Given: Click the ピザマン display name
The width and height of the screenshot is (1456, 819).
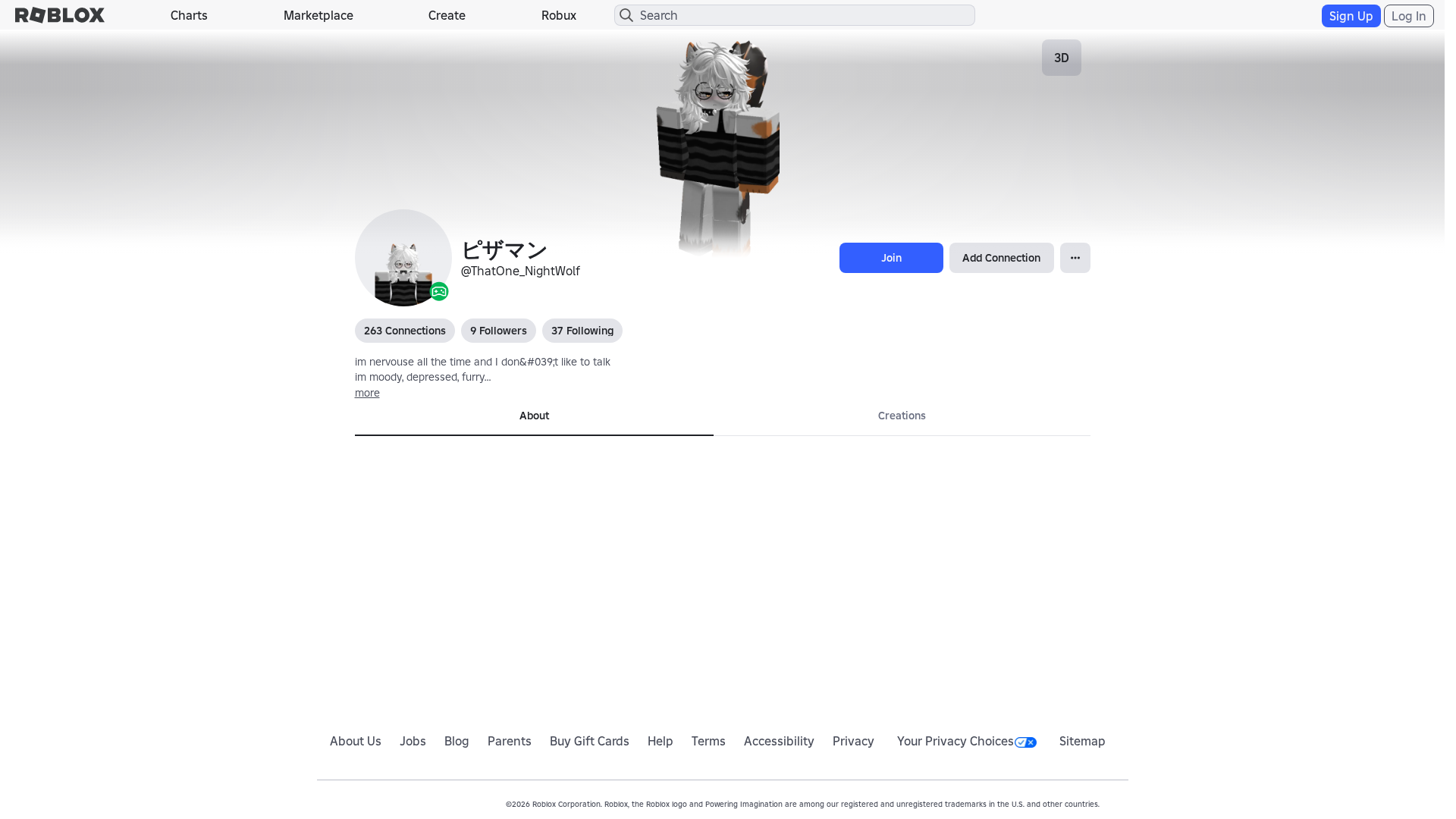Looking at the screenshot, I should point(504,249).
